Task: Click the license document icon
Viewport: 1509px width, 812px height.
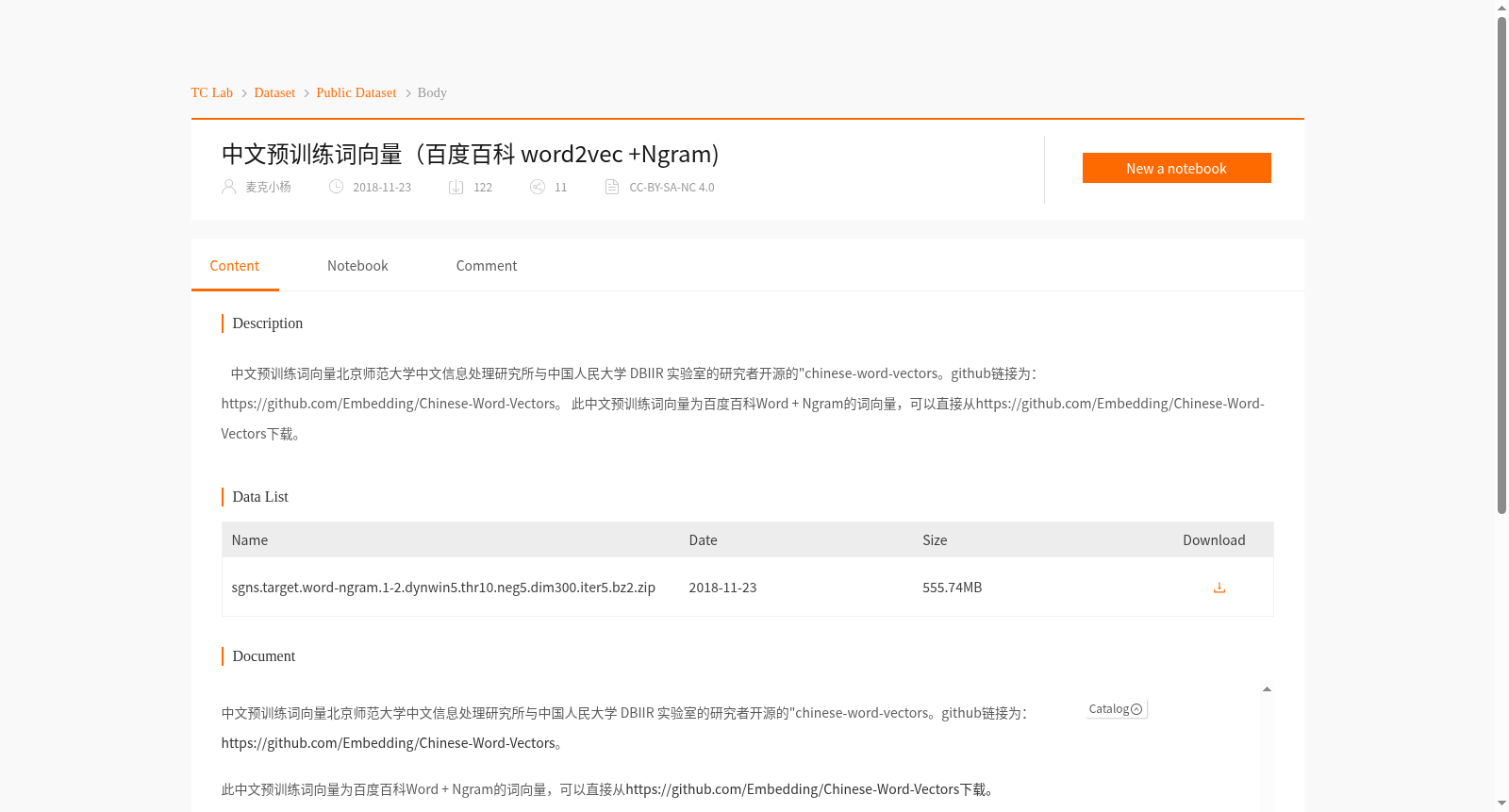Action: click(x=612, y=187)
